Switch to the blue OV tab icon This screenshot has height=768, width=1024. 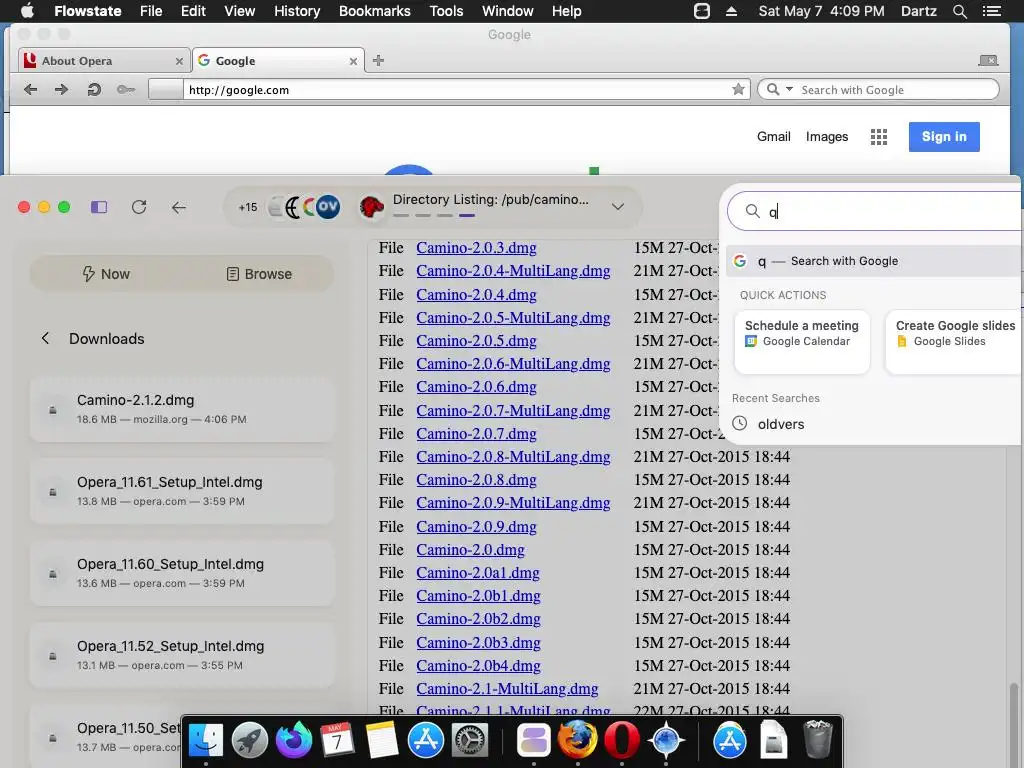click(328, 207)
